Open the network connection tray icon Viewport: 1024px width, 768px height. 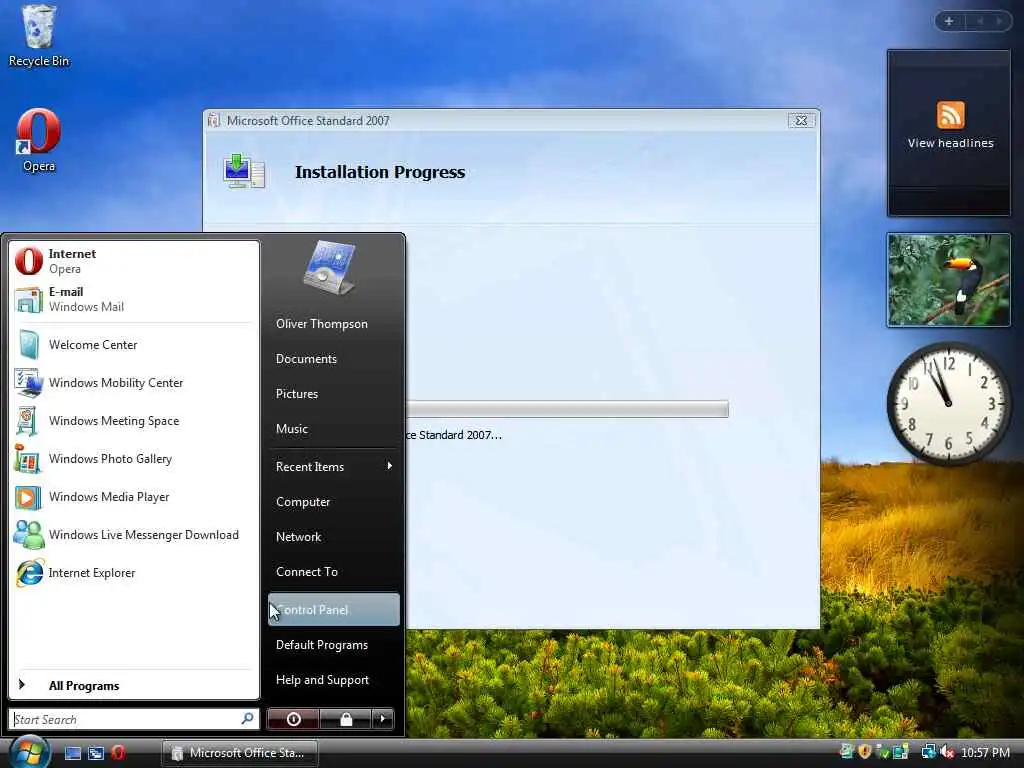coord(928,752)
